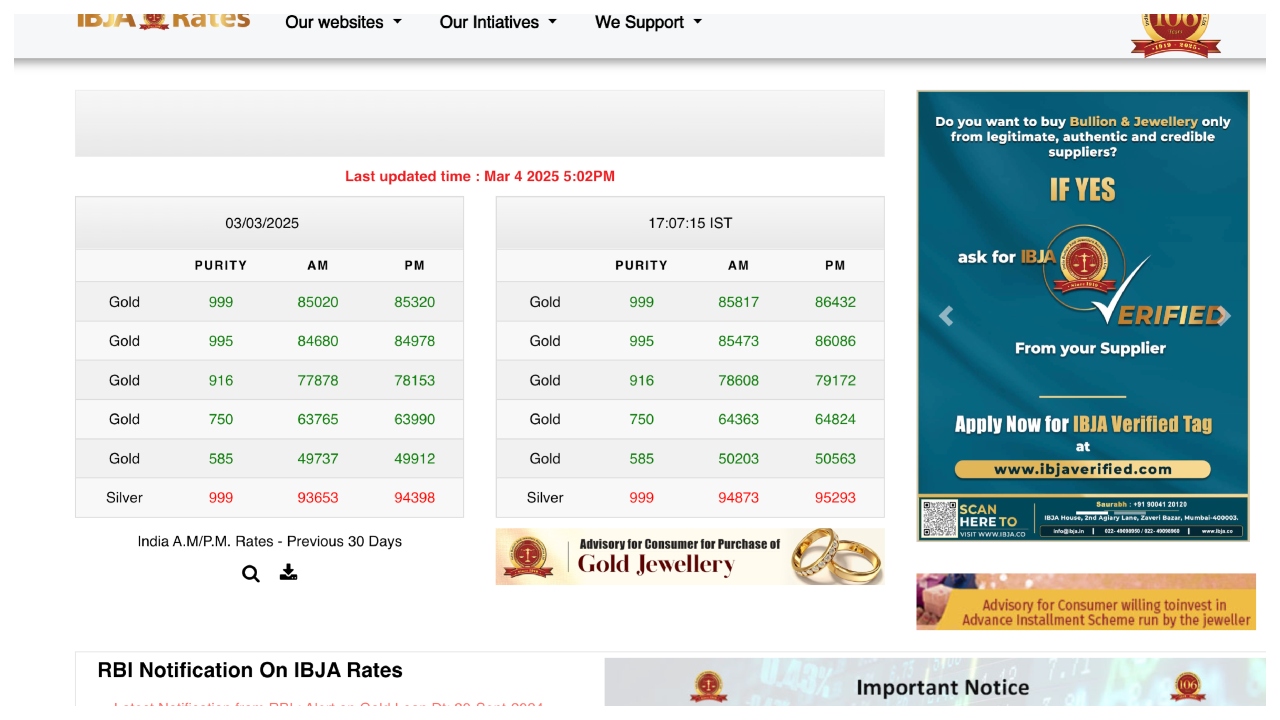Image resolution: width=1280 pixels, height=720 pixels.
Task: Click the www.ibjaverified.com button
Action: click(x=1082, y=469)
